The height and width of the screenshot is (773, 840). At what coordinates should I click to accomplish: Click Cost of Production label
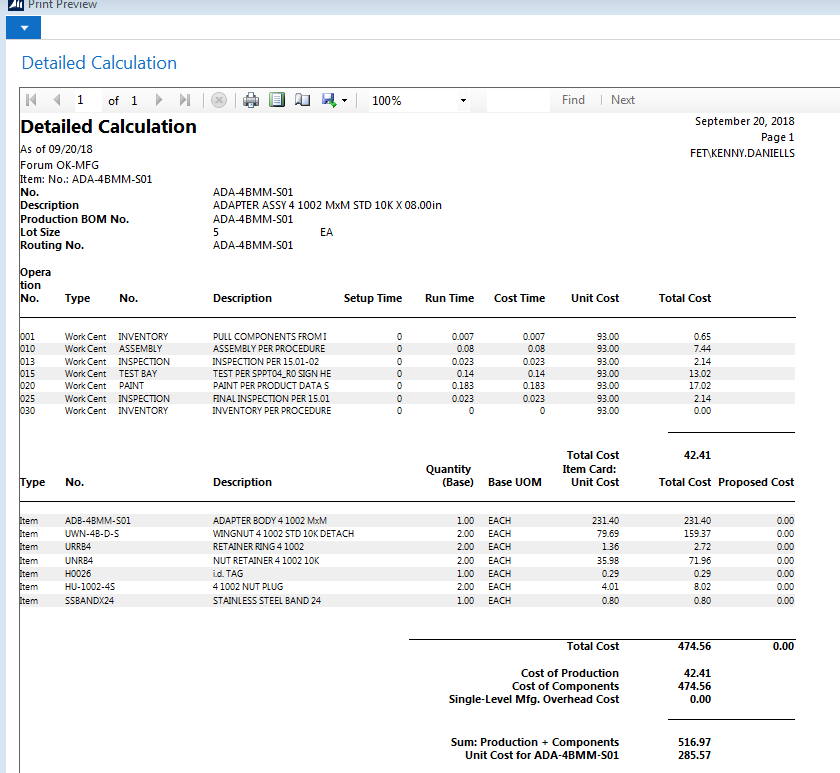pos(569,673)
